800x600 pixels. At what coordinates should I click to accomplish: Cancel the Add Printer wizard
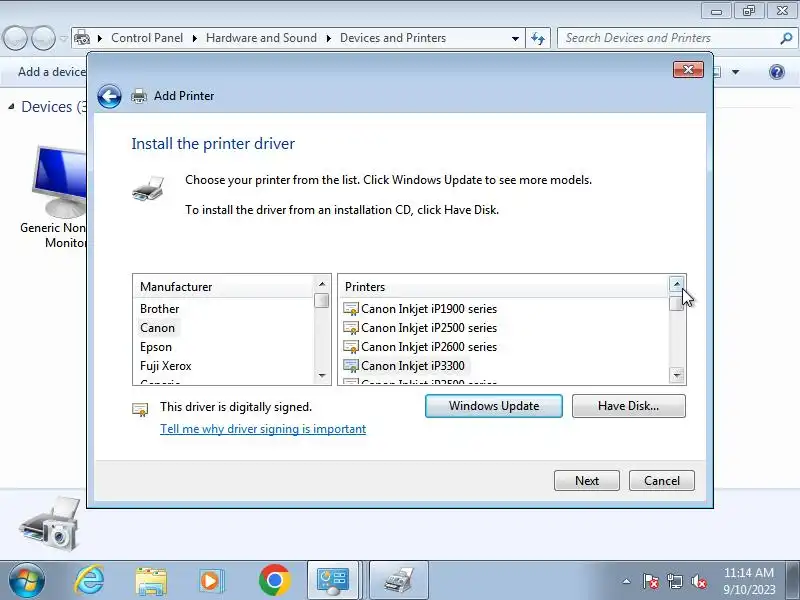click(x=662, y=481)
